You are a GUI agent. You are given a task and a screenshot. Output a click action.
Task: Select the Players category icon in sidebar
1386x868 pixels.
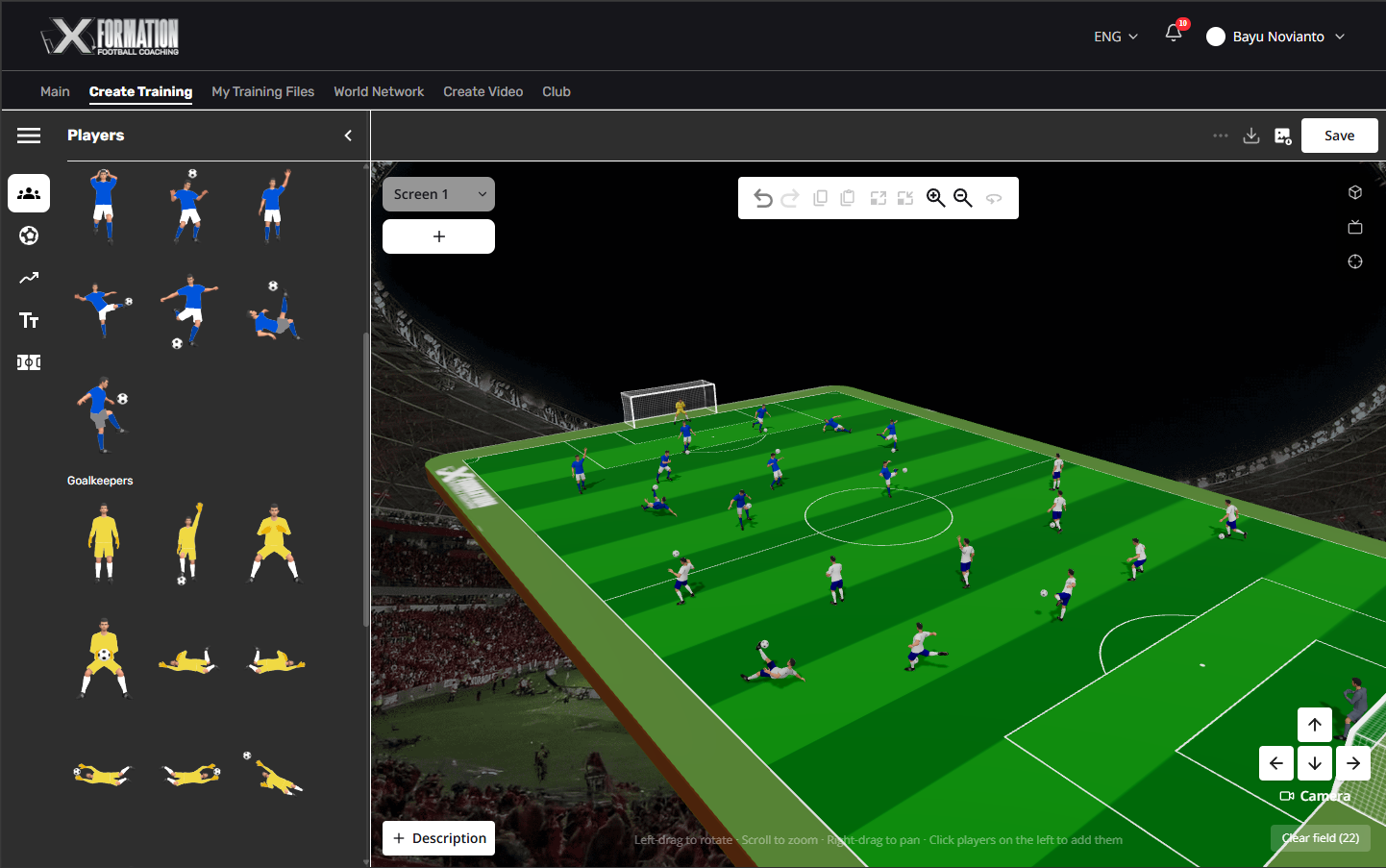tap(29, 193)
